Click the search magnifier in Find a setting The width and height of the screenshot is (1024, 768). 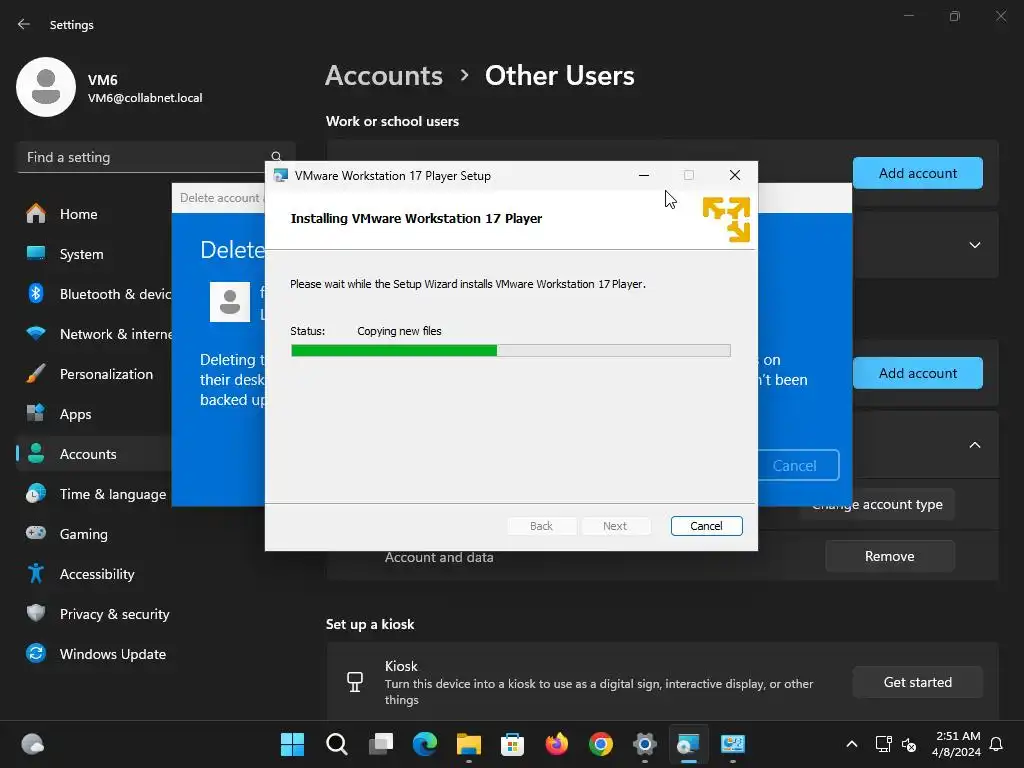[x=276, y=157]
